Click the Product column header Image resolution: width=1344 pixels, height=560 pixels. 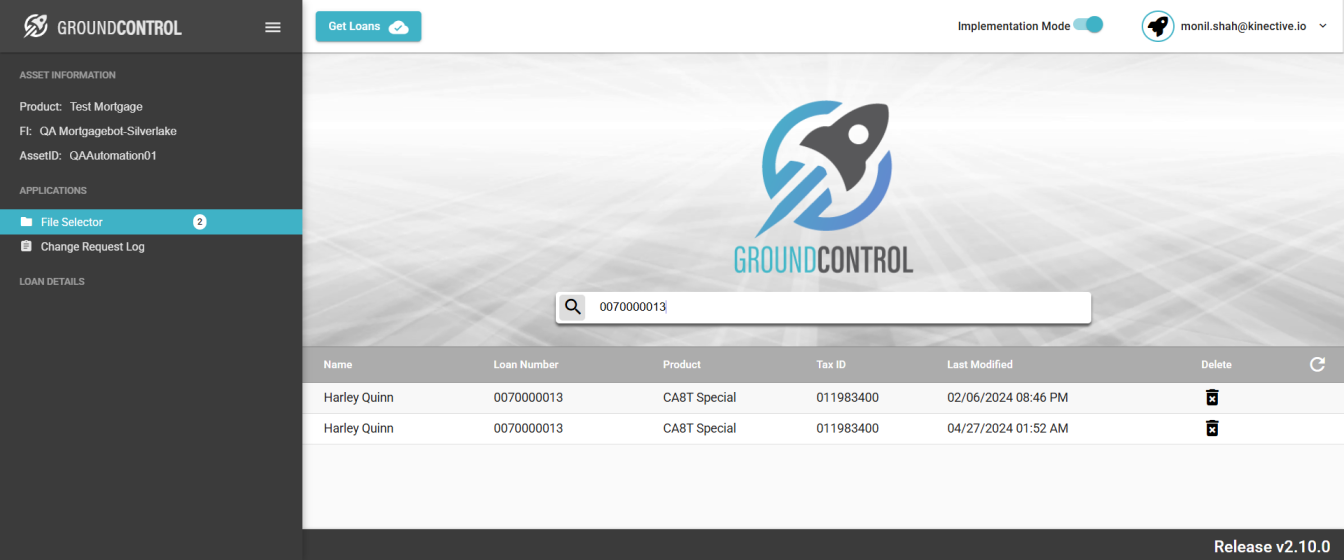682,365
